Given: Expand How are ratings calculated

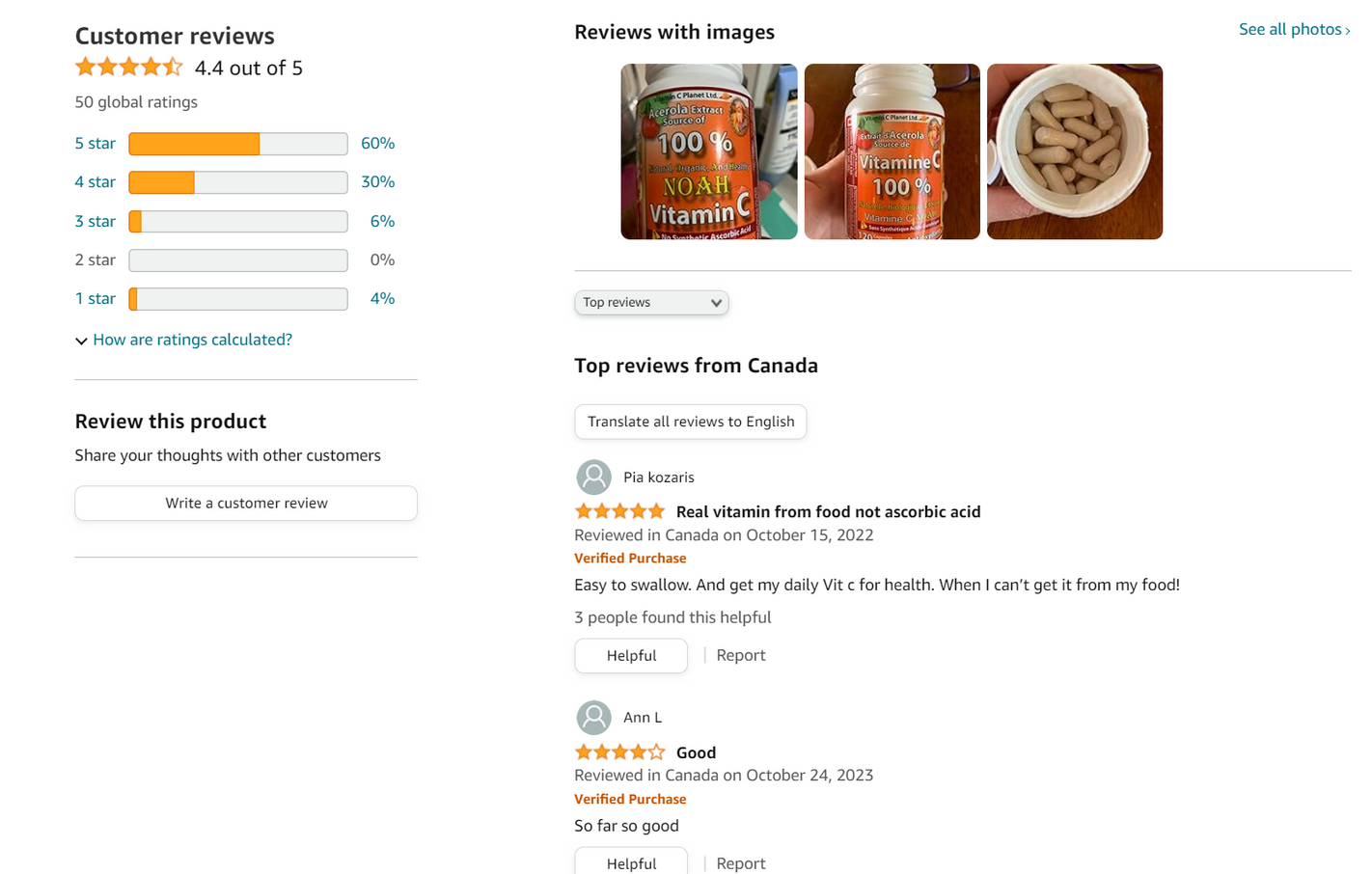Looking at the screenshot, I should pyautogui.click(x=192, y=340).
